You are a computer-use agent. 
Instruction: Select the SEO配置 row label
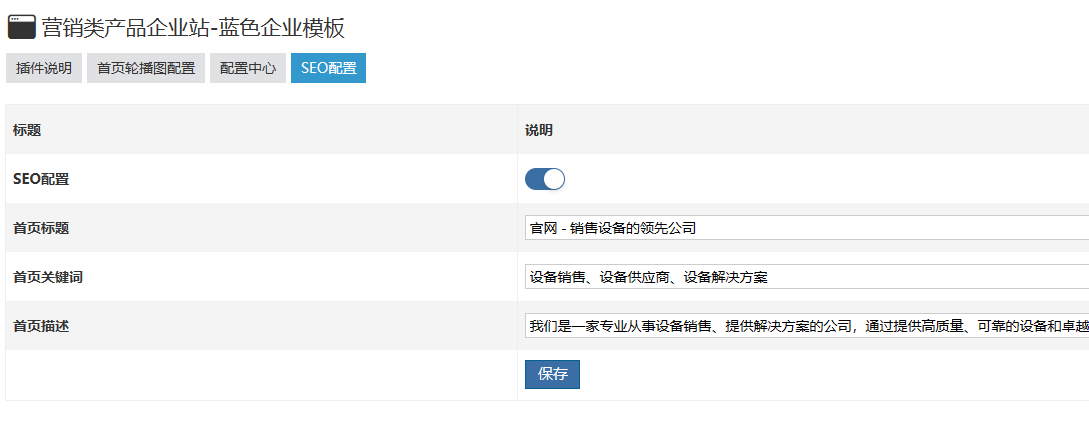[x=41, y=180]
